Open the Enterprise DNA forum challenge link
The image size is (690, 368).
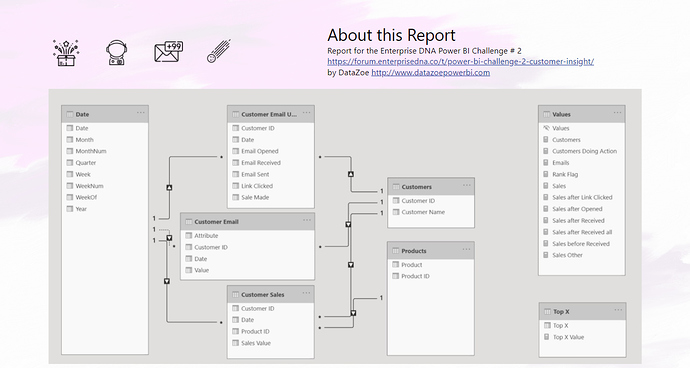[460, 62]
